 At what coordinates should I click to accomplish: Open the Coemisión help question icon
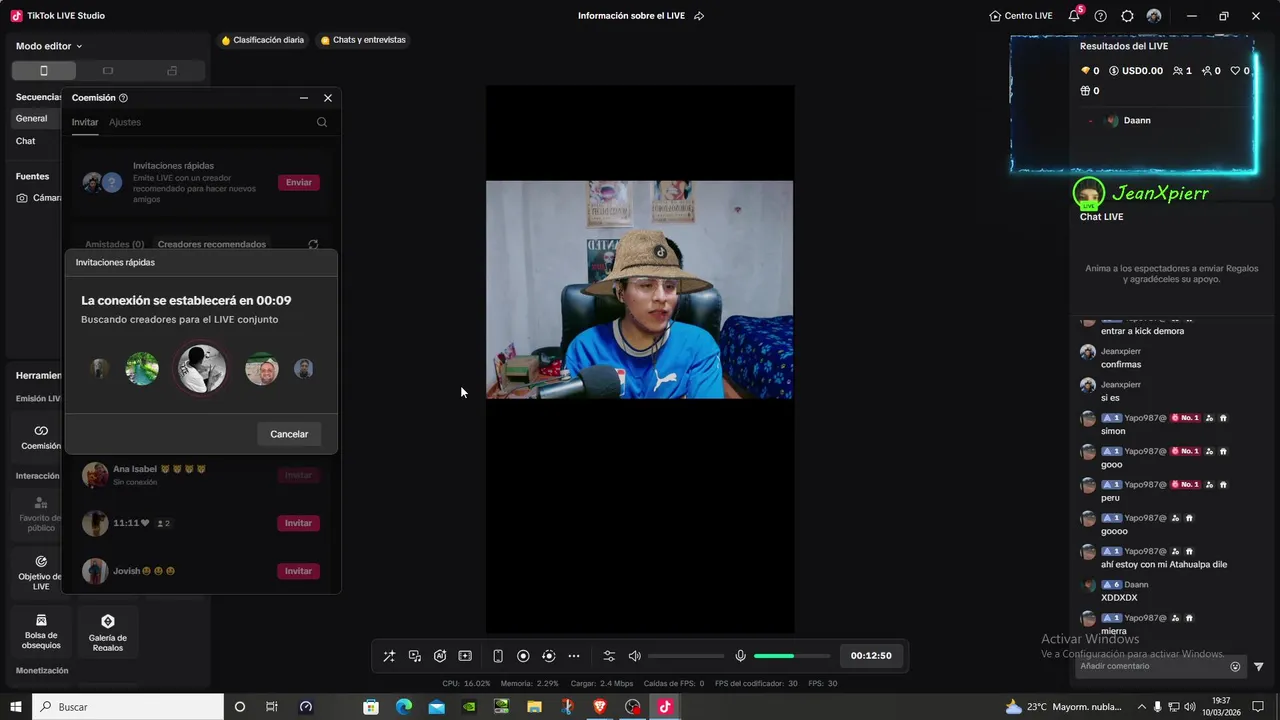click(123, 98)
